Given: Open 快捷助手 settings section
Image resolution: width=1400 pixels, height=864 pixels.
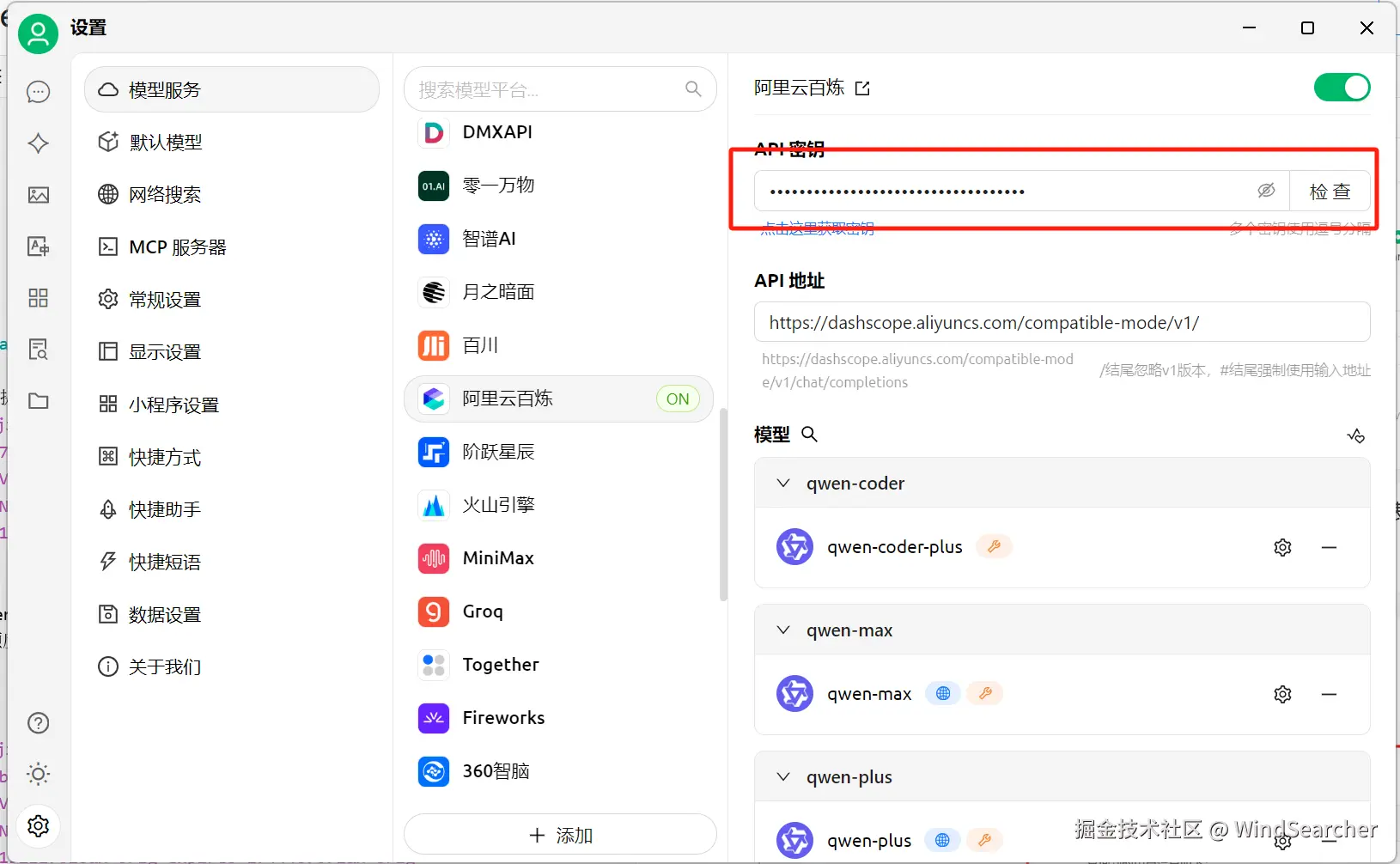Looking at the screenshot, I should 232,509.
